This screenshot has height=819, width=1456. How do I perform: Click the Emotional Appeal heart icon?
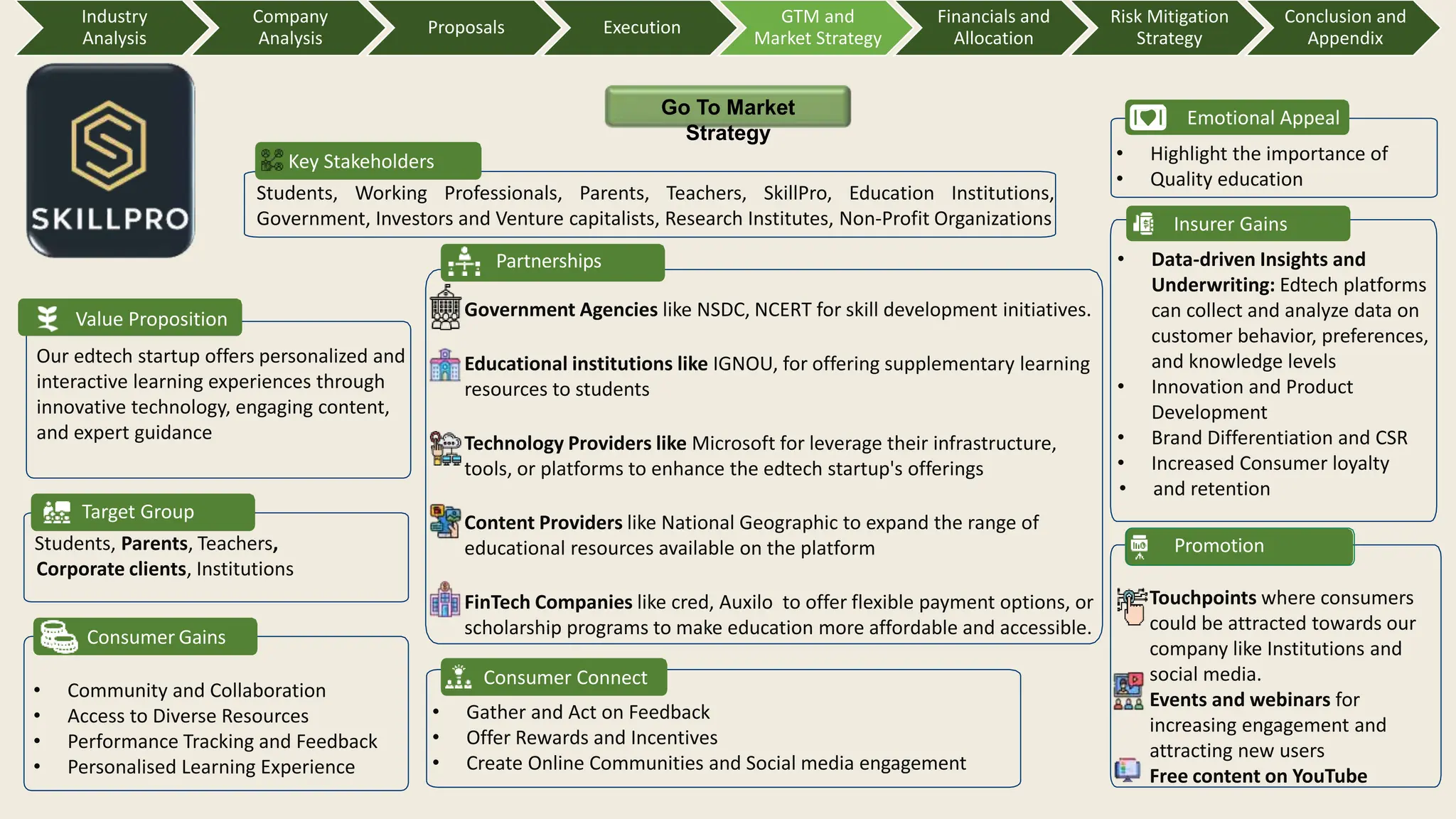click(1147, 118)
